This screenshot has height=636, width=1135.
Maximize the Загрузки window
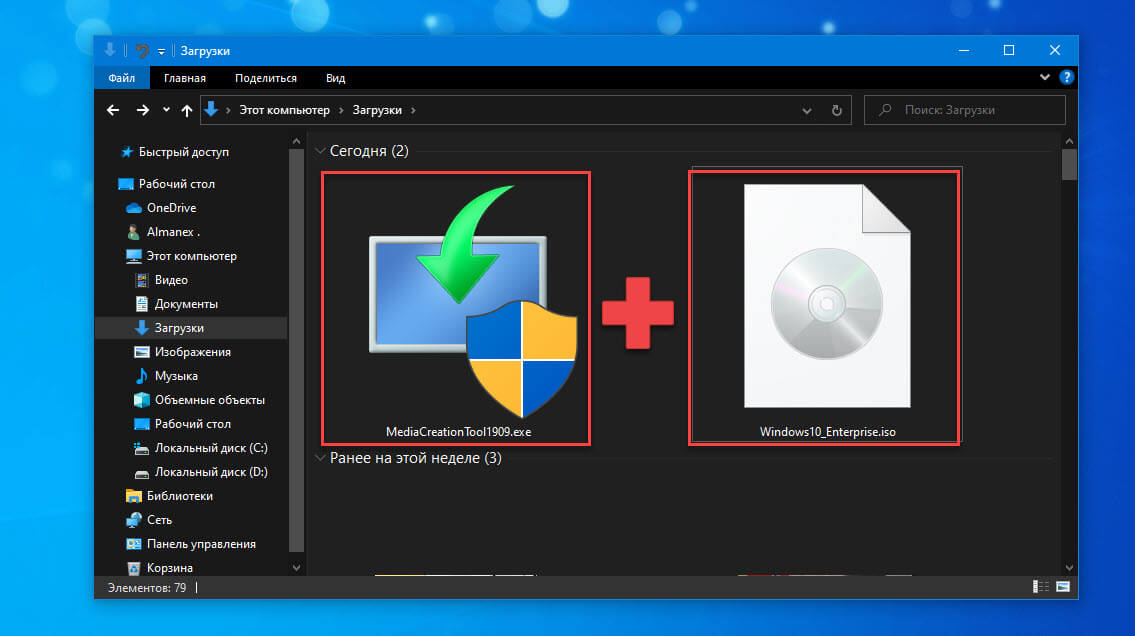click(x=1008, y=51)
